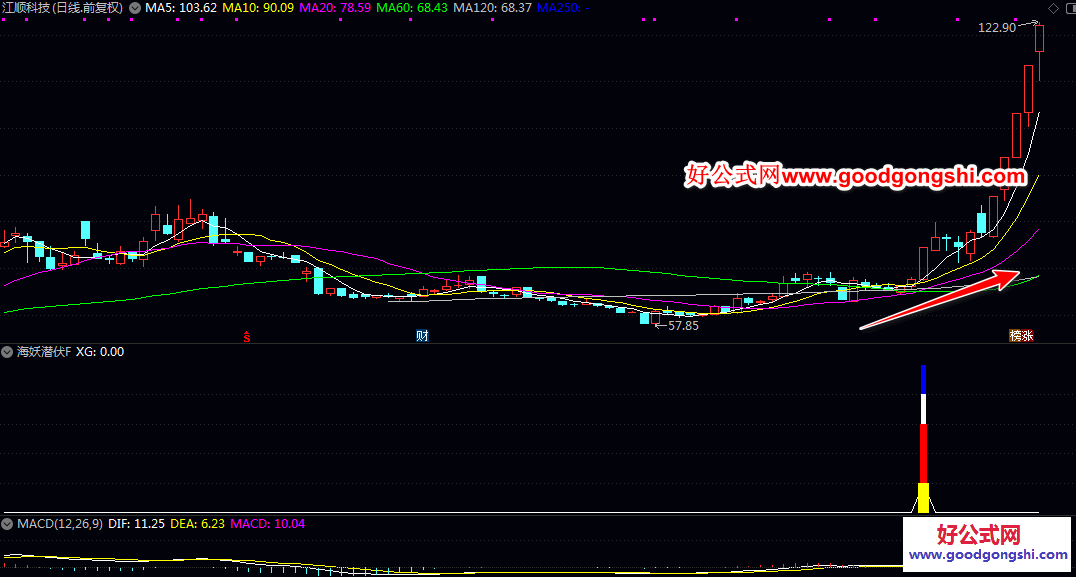The height and width of the screenshot is (577, 1076).
Task: Click the DEA: 6.23 value
Action: (x=198, y=524)
